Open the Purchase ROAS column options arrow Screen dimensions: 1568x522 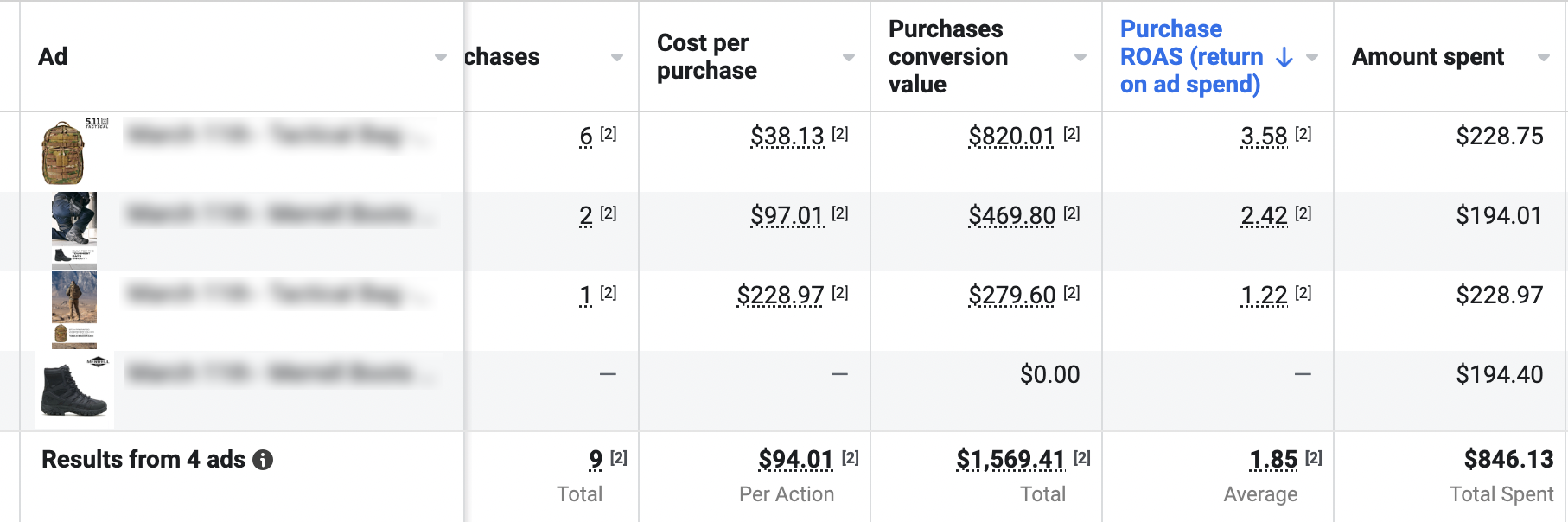pos(1312,57)
